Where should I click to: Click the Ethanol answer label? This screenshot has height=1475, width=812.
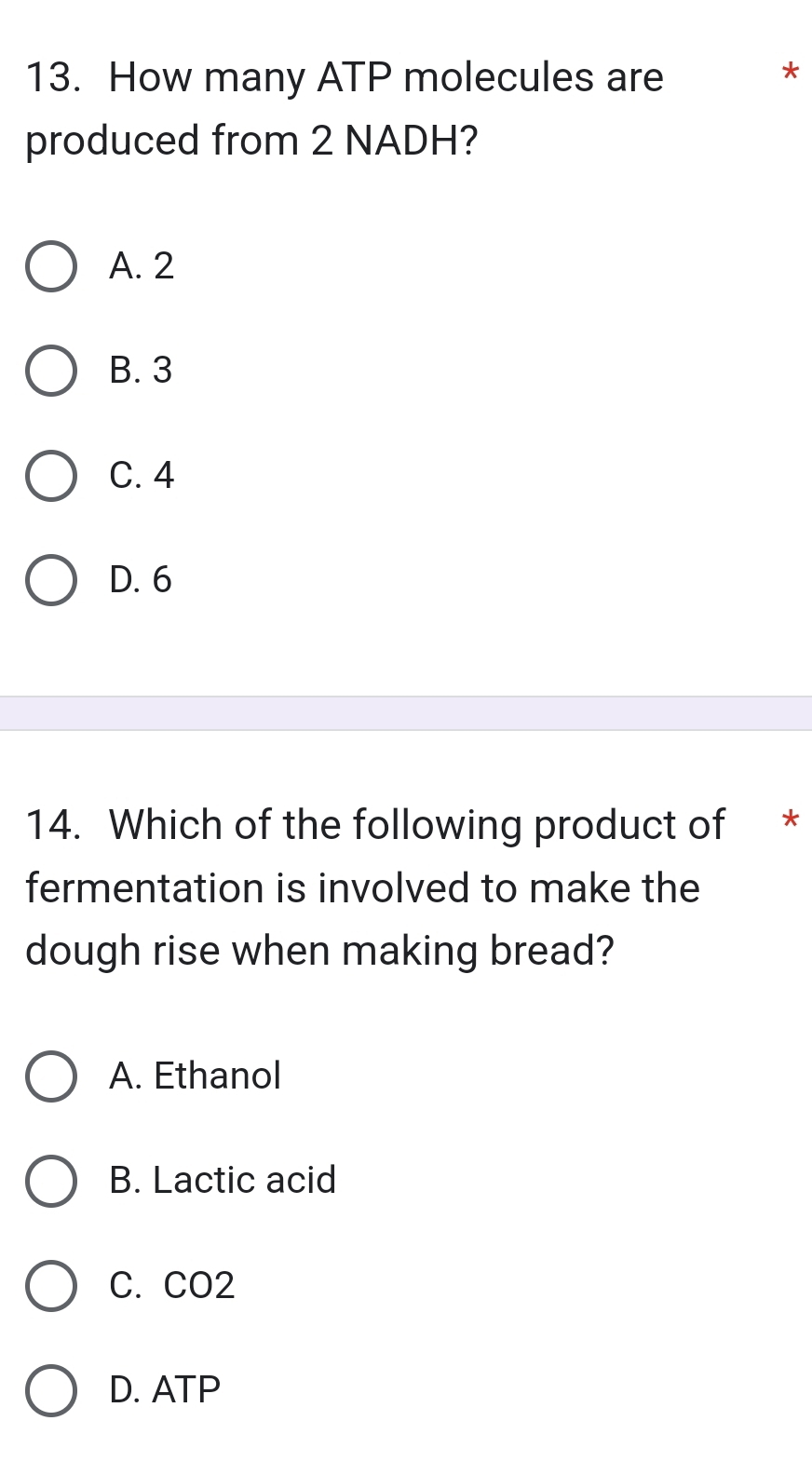point(196,1076)
